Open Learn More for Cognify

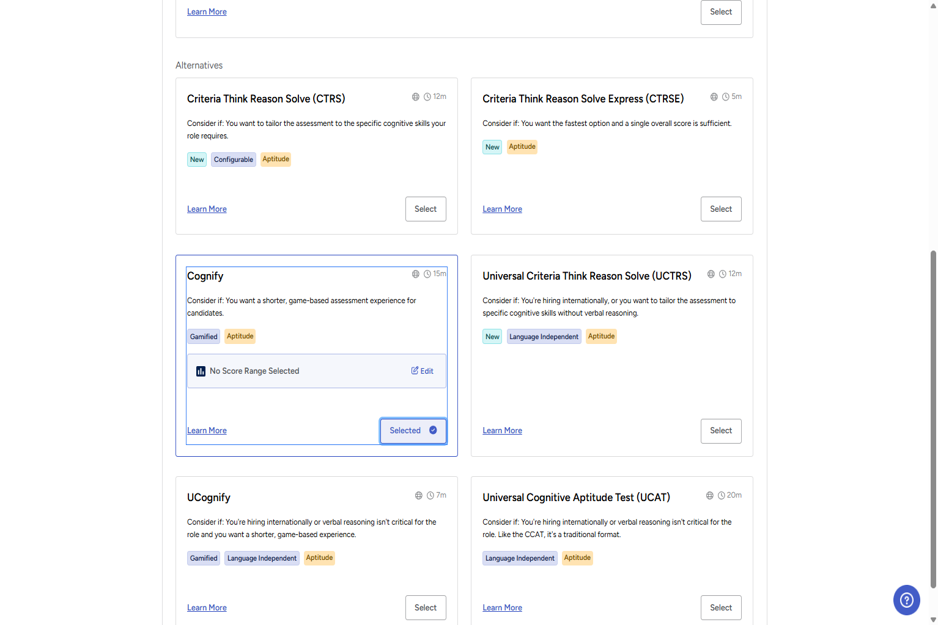[x=207, y=431]
